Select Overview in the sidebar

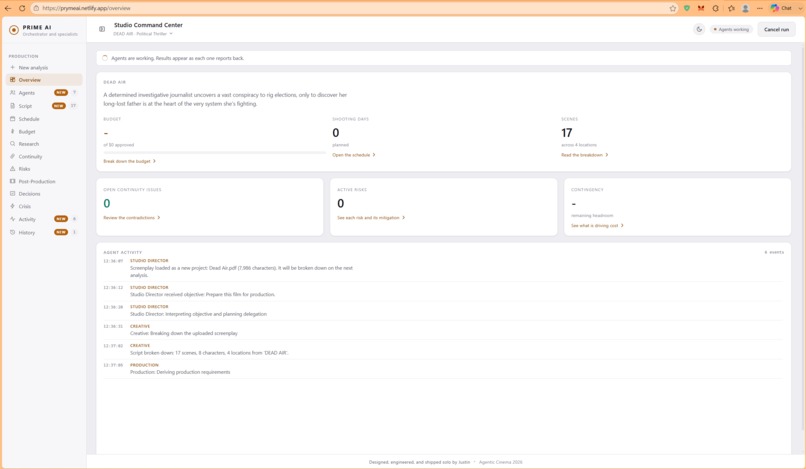[x=44, y=80]
